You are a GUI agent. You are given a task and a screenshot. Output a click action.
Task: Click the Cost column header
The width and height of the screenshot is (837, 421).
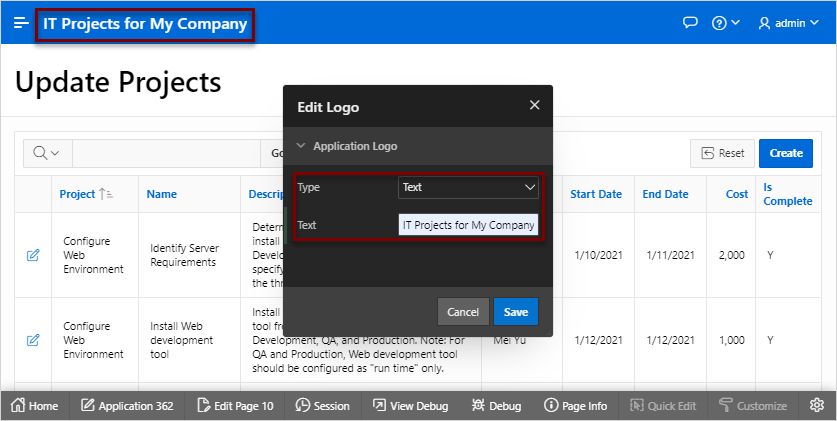[737, 194]
